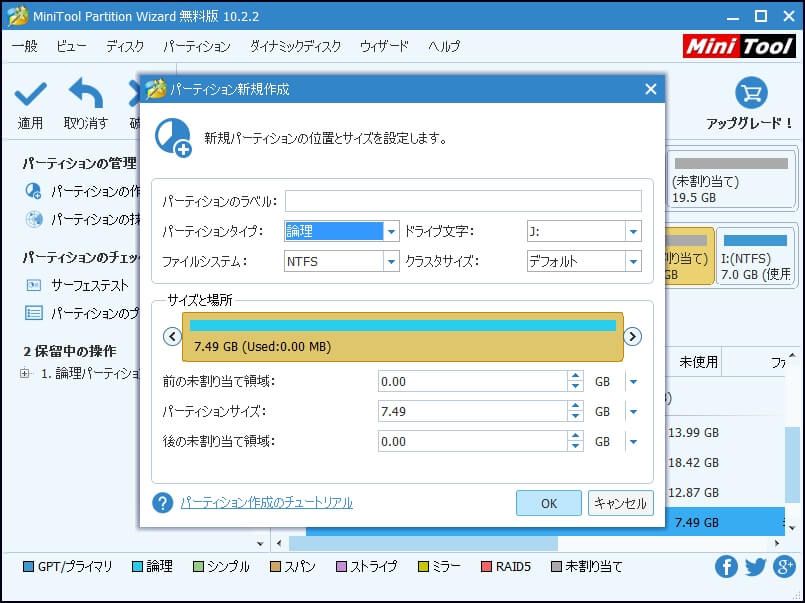Click the 後の未割り当て領域 value field
This screenshot has width=805, height=603.
(x=472, y=442)
